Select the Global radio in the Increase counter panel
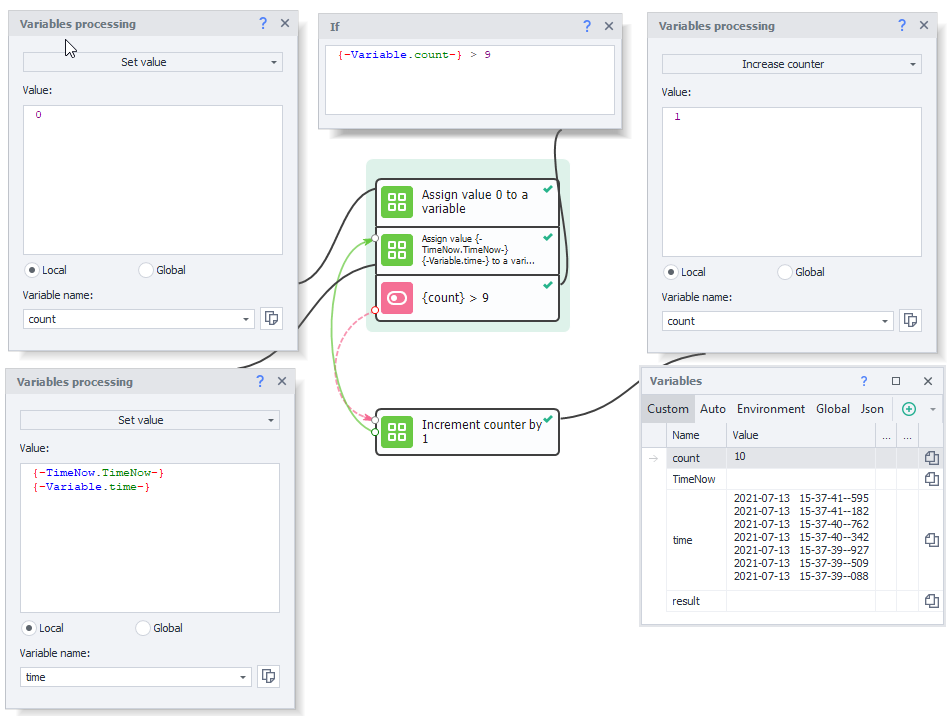Image resolution: width=952 pixels, height=716 pixels. (x=785, y=272)
